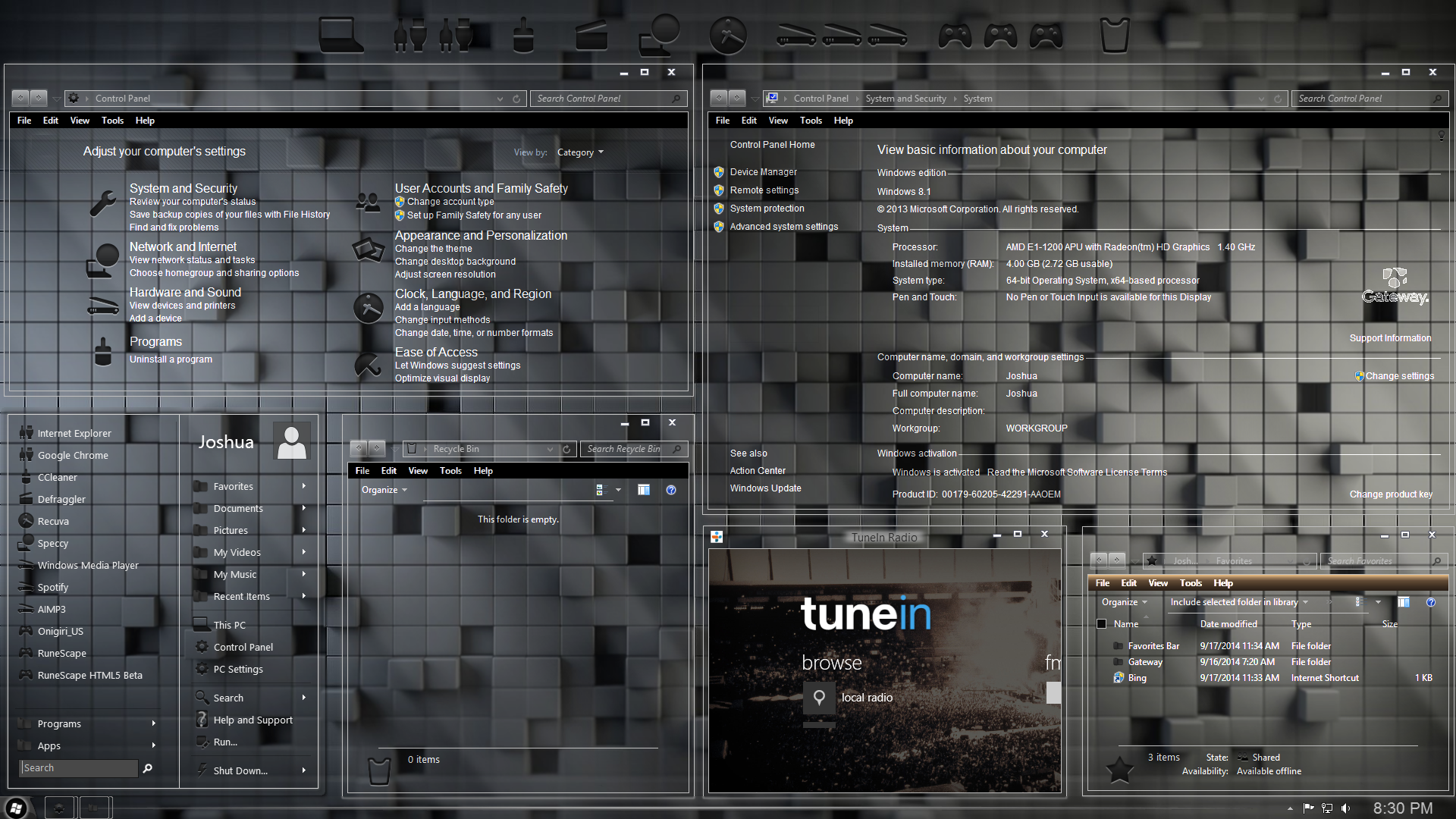Open the View by Category dropdown
This screenshot has width=1456, height=819.
coord(580,152)
